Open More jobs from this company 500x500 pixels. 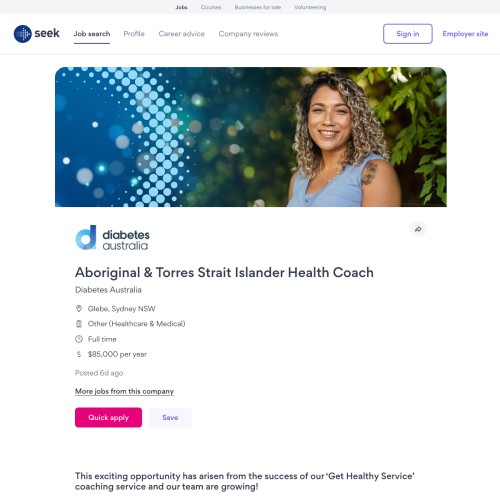click(124, 391)
